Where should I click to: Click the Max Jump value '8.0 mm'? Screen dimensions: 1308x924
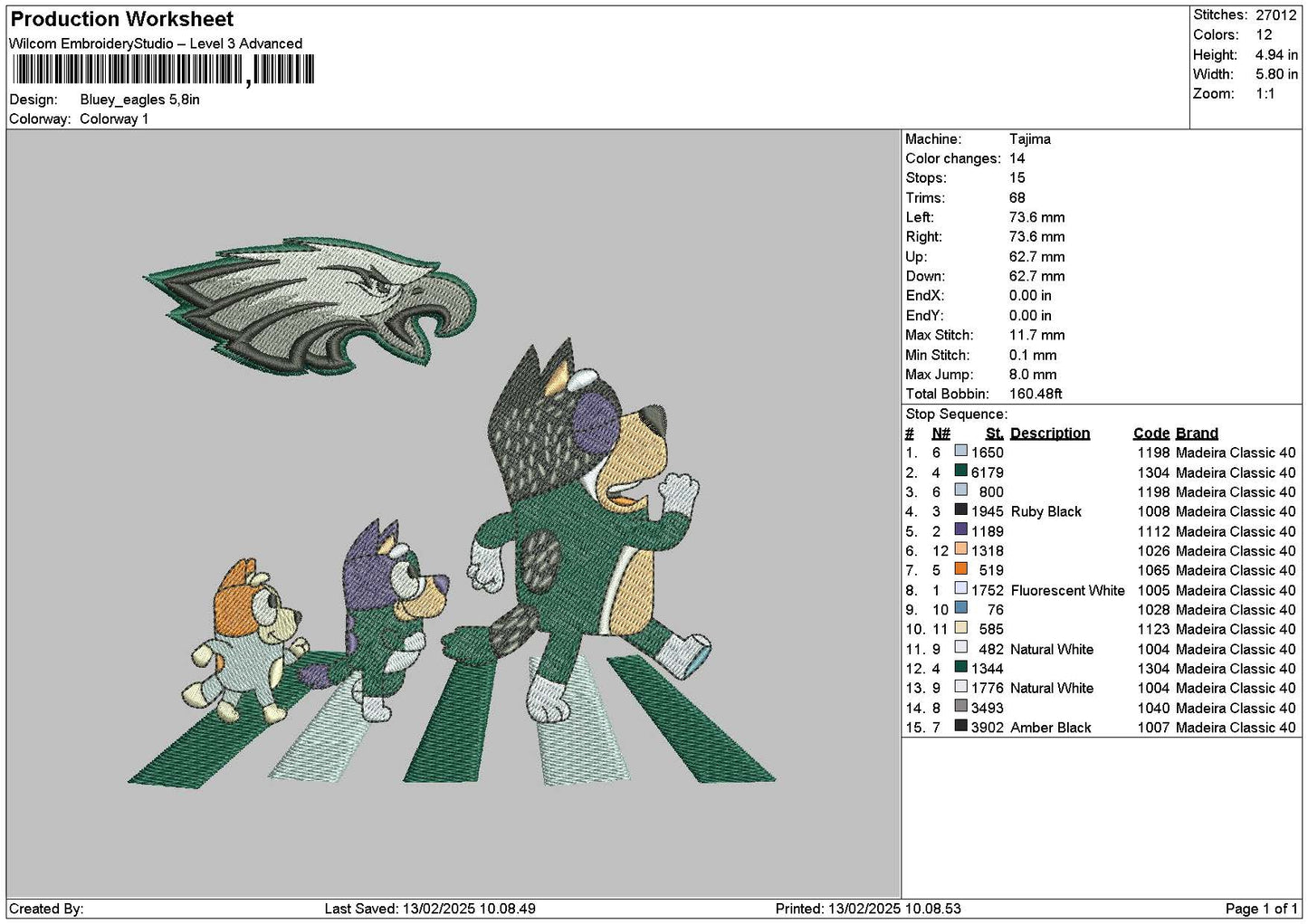1033,375
